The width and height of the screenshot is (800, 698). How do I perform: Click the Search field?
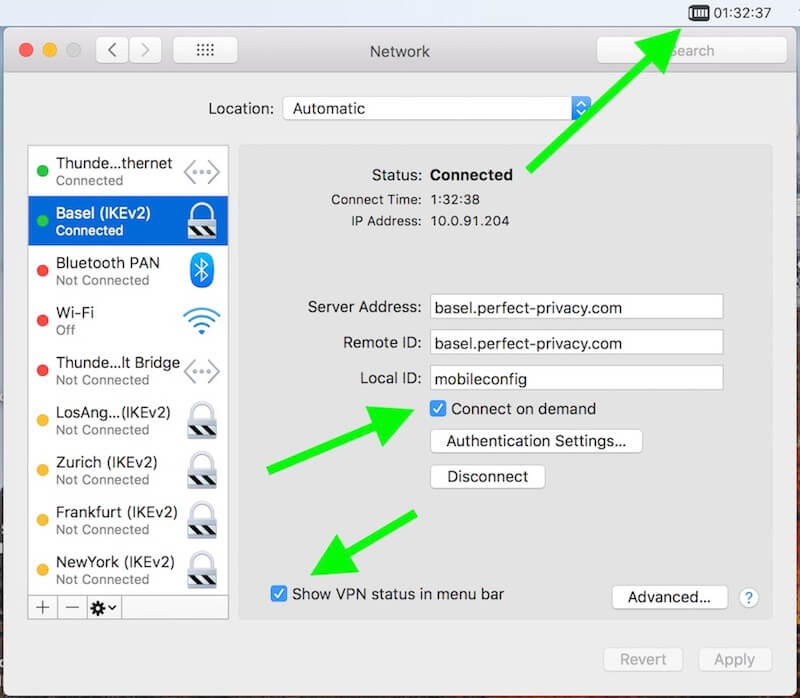[692, 50]
